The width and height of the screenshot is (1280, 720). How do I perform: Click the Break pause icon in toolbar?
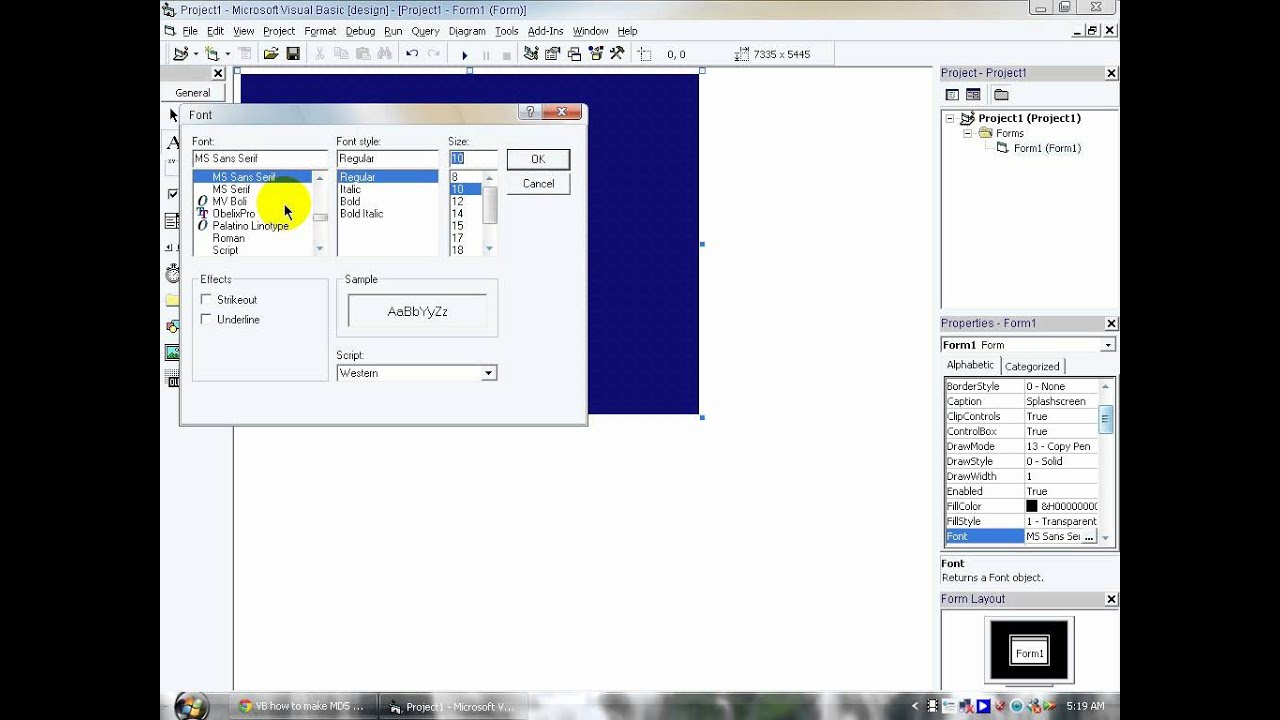tap(486, 55)
